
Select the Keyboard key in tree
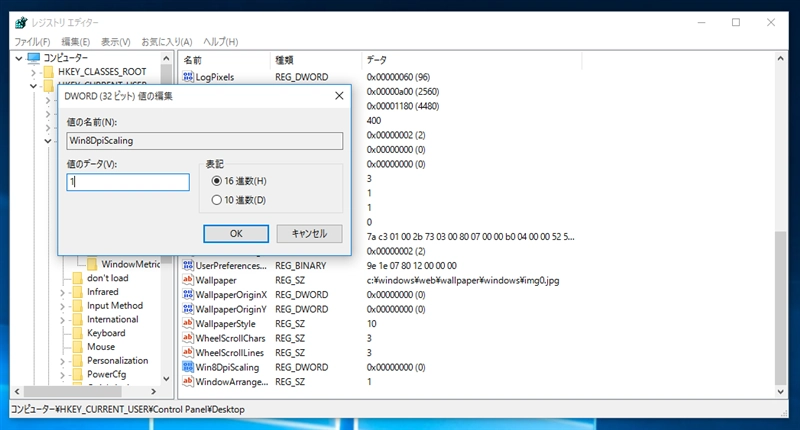pos(106,333)
